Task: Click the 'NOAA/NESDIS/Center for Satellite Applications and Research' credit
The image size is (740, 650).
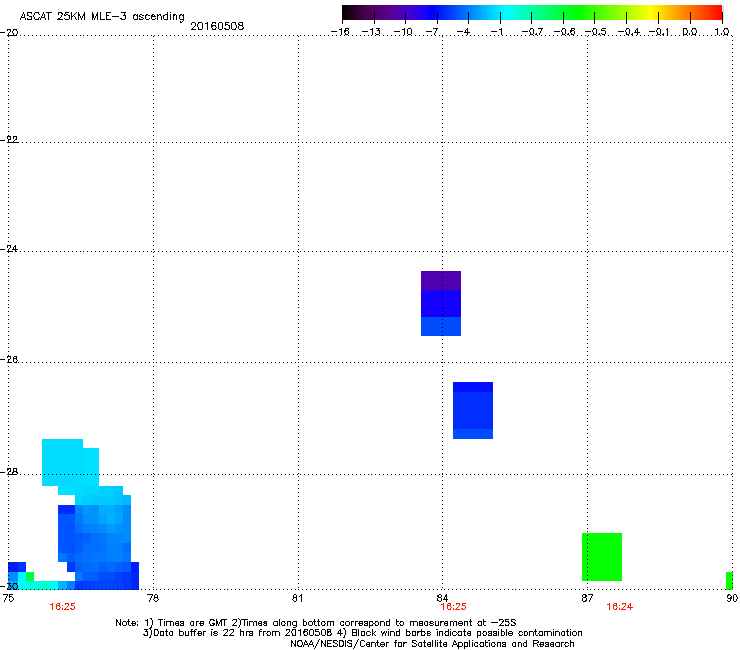Action: 432,644
